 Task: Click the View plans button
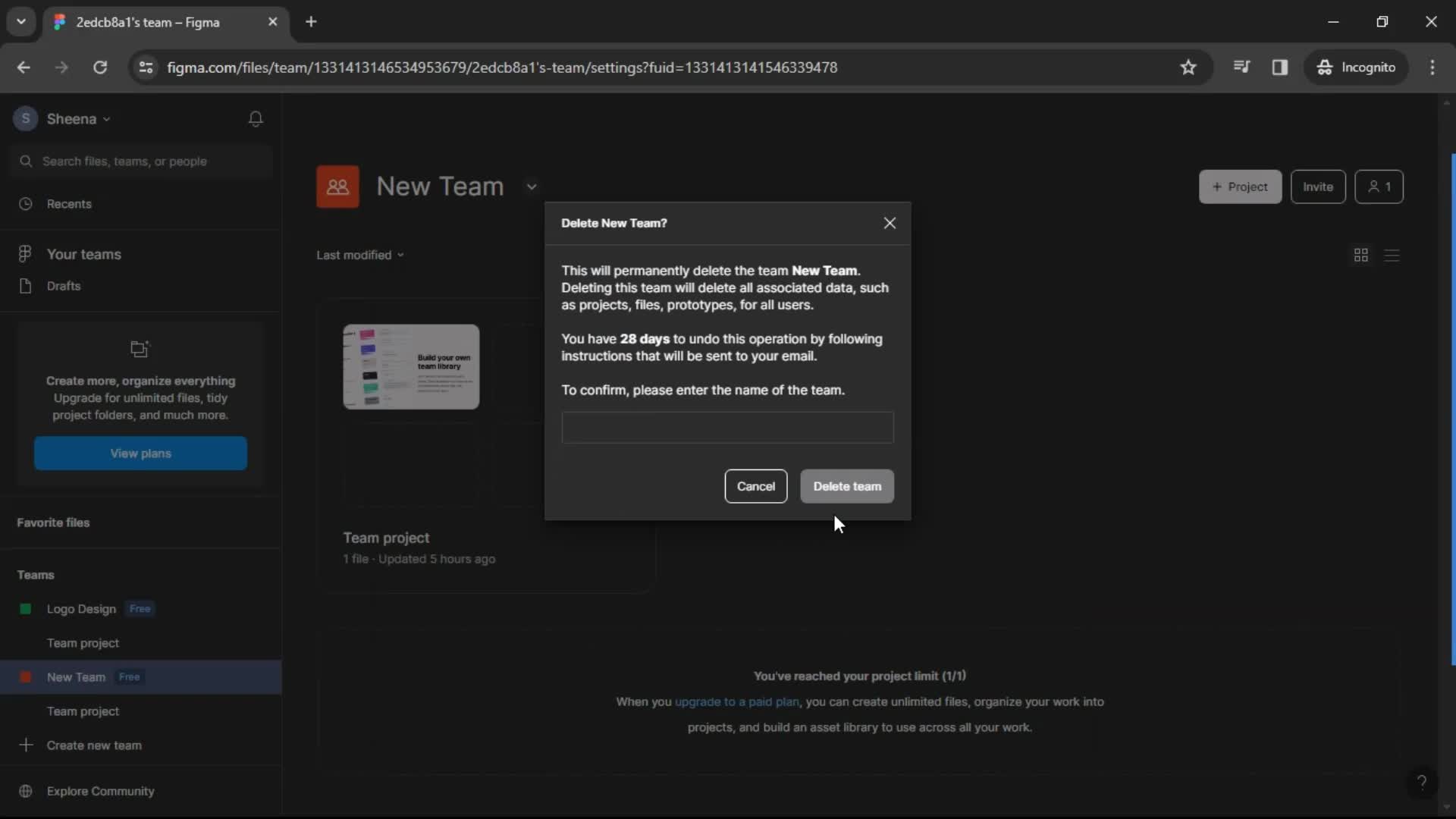[x=140, y=453]
